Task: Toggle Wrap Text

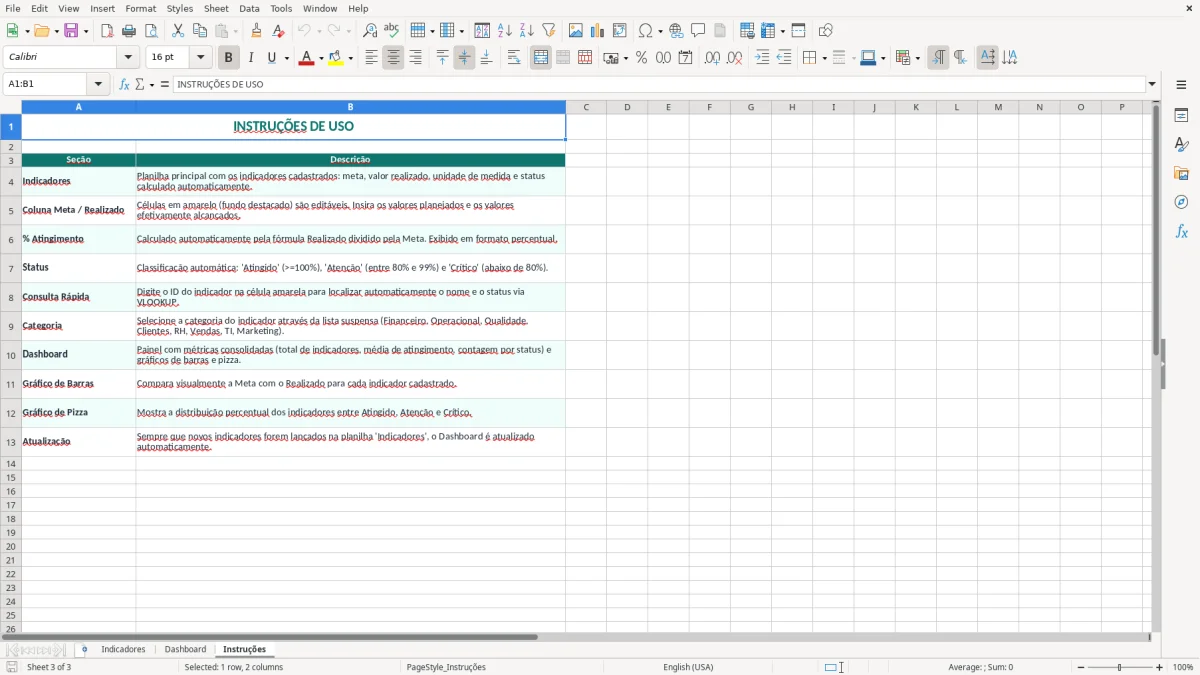Action: pos(514,58)
